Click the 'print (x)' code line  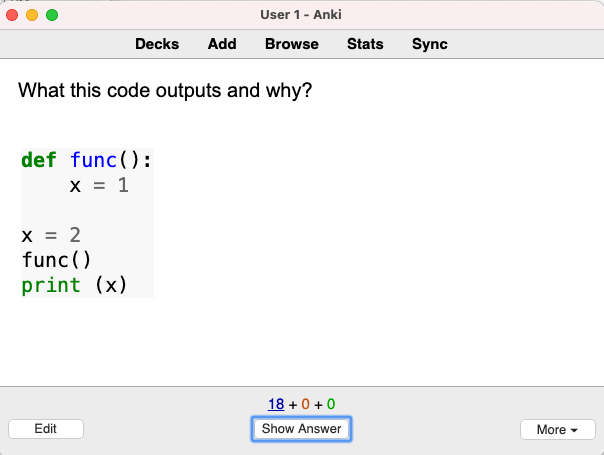click(x=74, y=285)
